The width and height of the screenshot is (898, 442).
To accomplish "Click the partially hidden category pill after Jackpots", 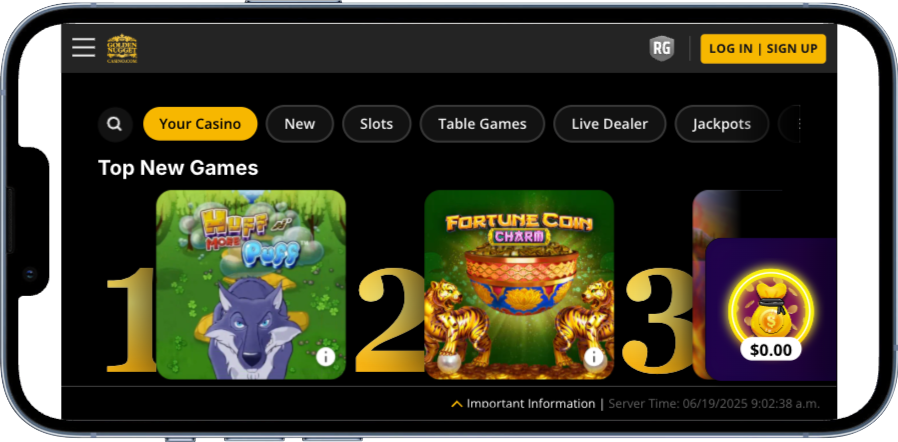I will click(789, 124).
